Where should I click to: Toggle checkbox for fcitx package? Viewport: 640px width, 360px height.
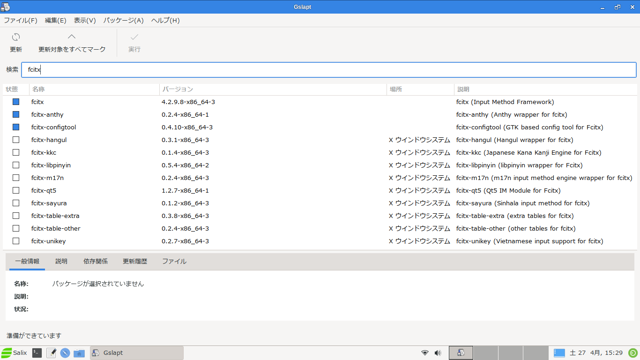click(16, 102)
